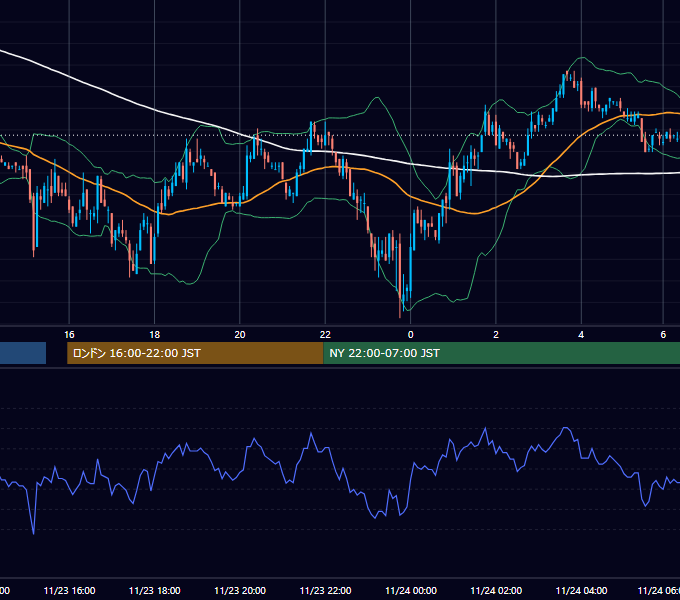Select the NY 22:00-07:00 JST session bar

(501, 353)
